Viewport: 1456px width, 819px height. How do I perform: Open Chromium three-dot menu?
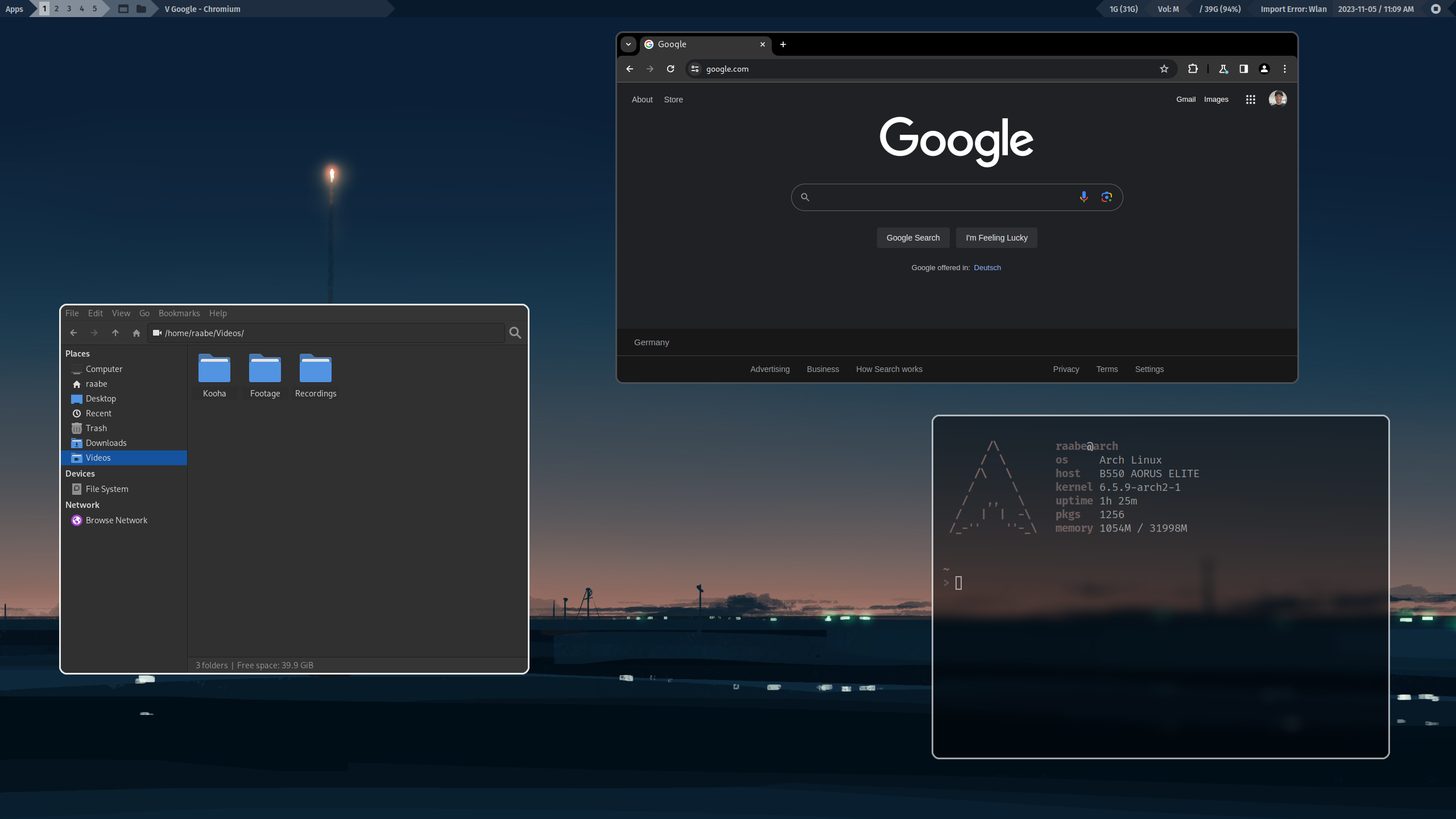point(1285,69)
